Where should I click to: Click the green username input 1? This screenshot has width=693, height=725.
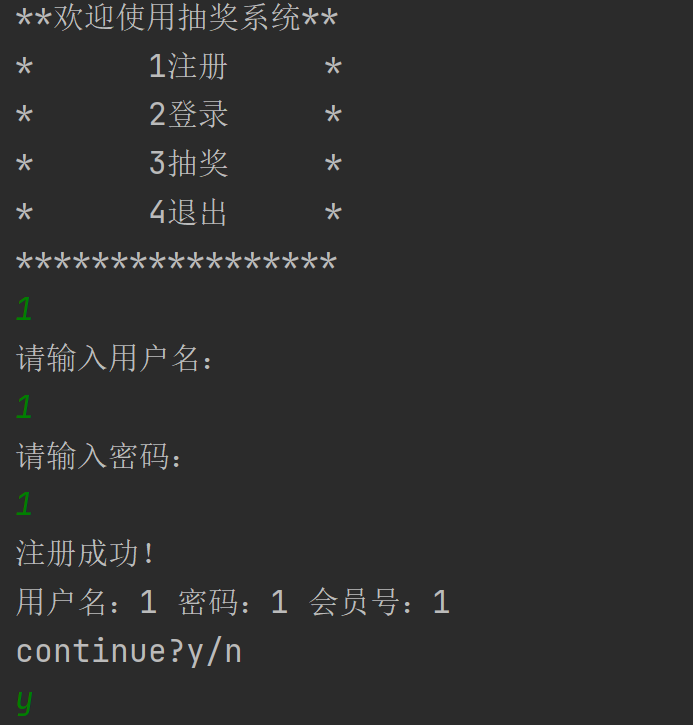(24, 407)
